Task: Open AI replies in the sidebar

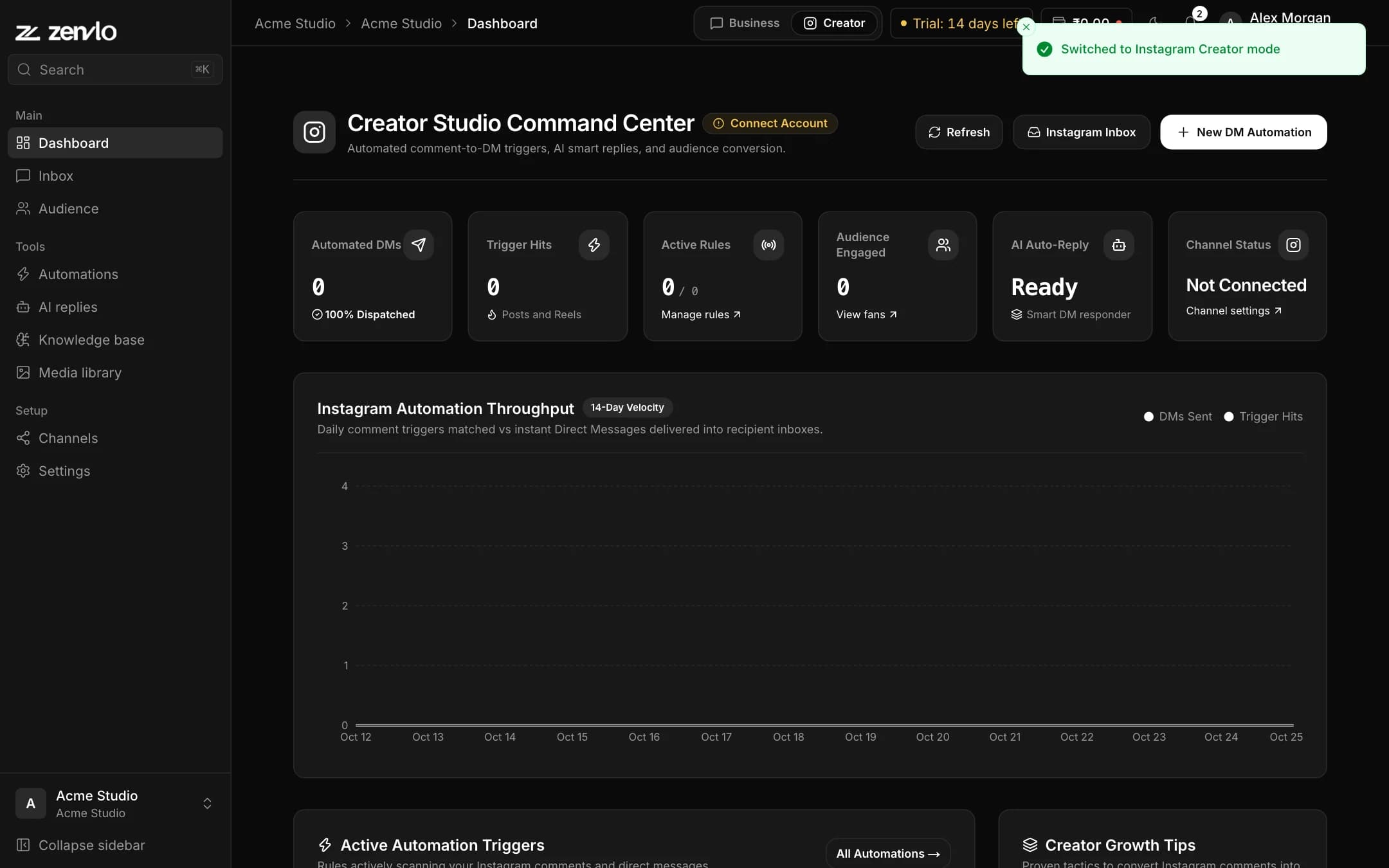Action: click(115, 307)
